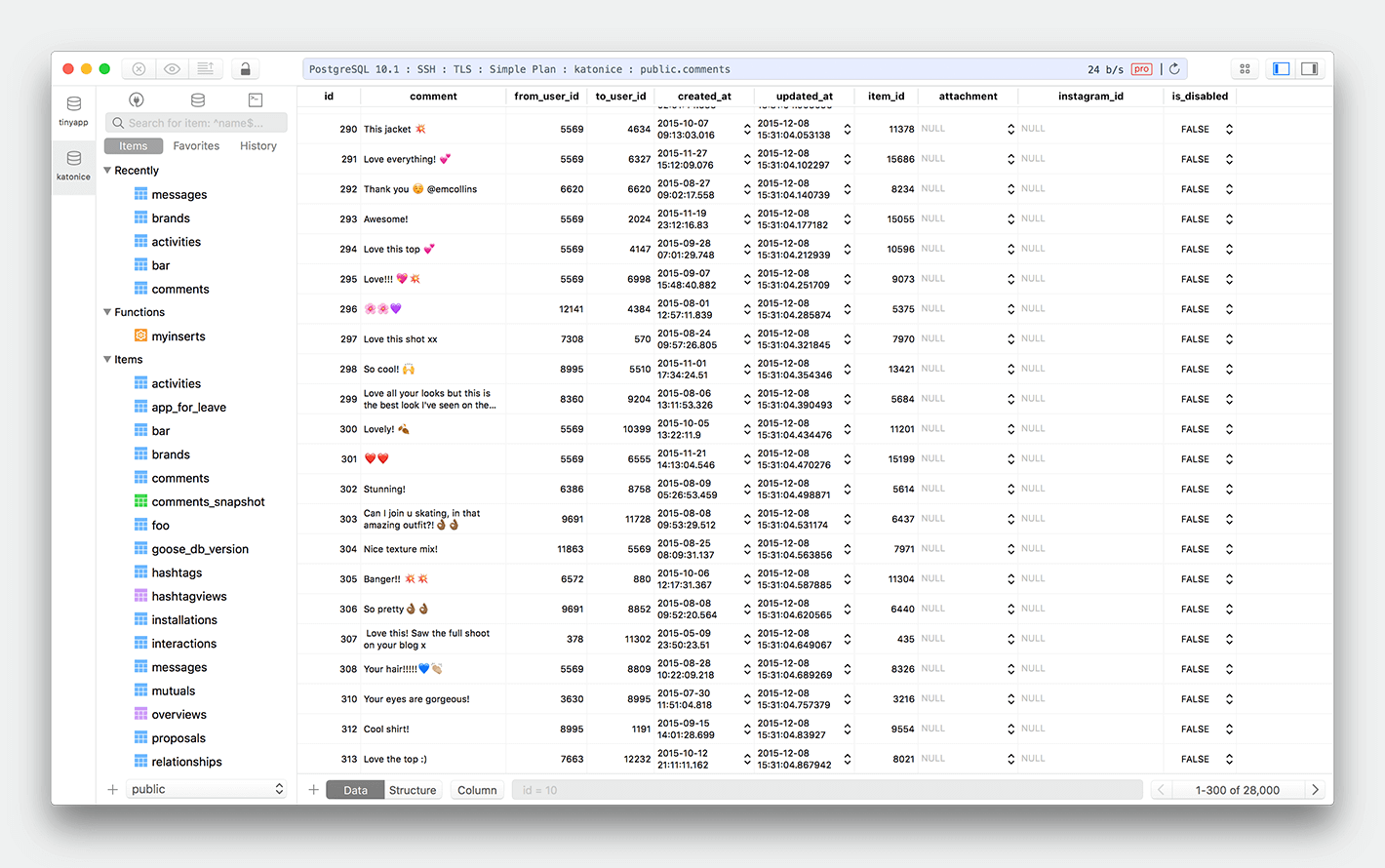This screenshot has height=868, width=1385.
Task: Click the plus button beside the public schema
Action: point(112,790)
